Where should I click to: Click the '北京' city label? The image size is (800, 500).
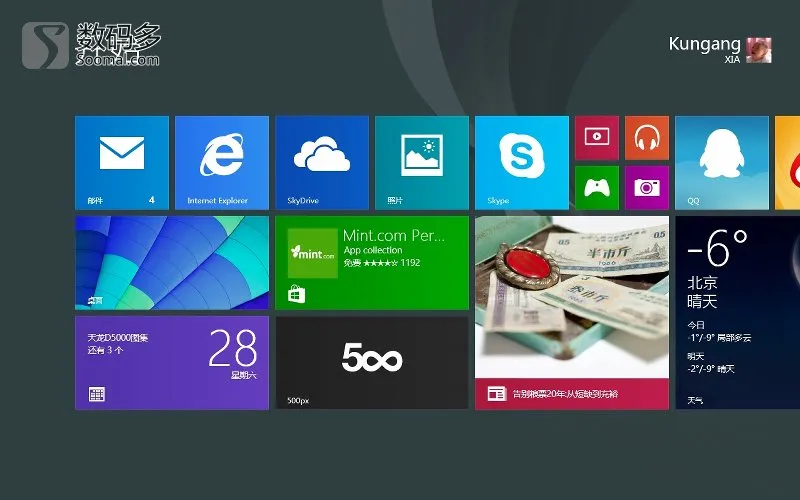(x=702, y=282)
